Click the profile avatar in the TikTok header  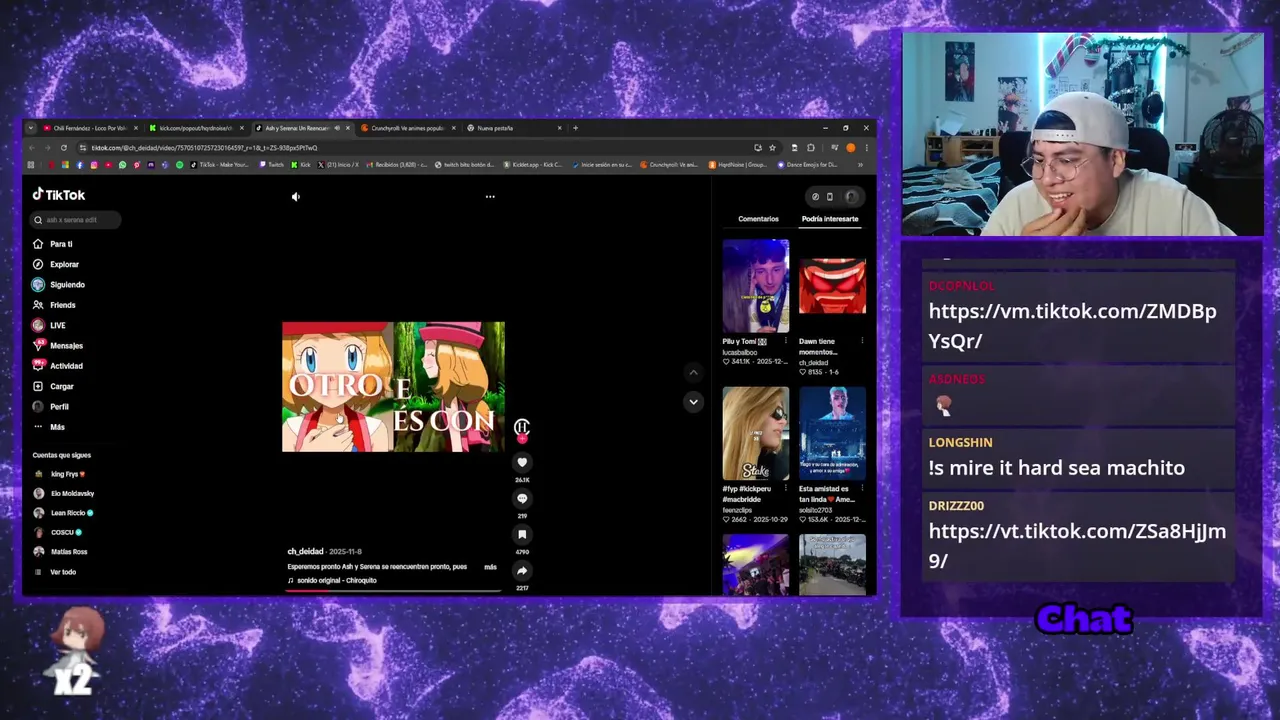tap(852, 197)
